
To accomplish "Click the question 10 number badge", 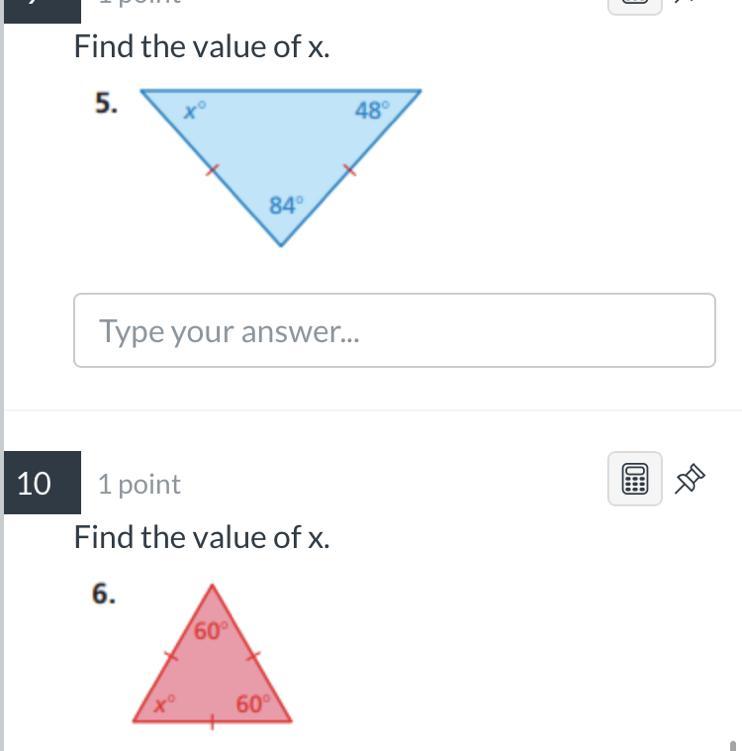I will [x=42, y=482].
